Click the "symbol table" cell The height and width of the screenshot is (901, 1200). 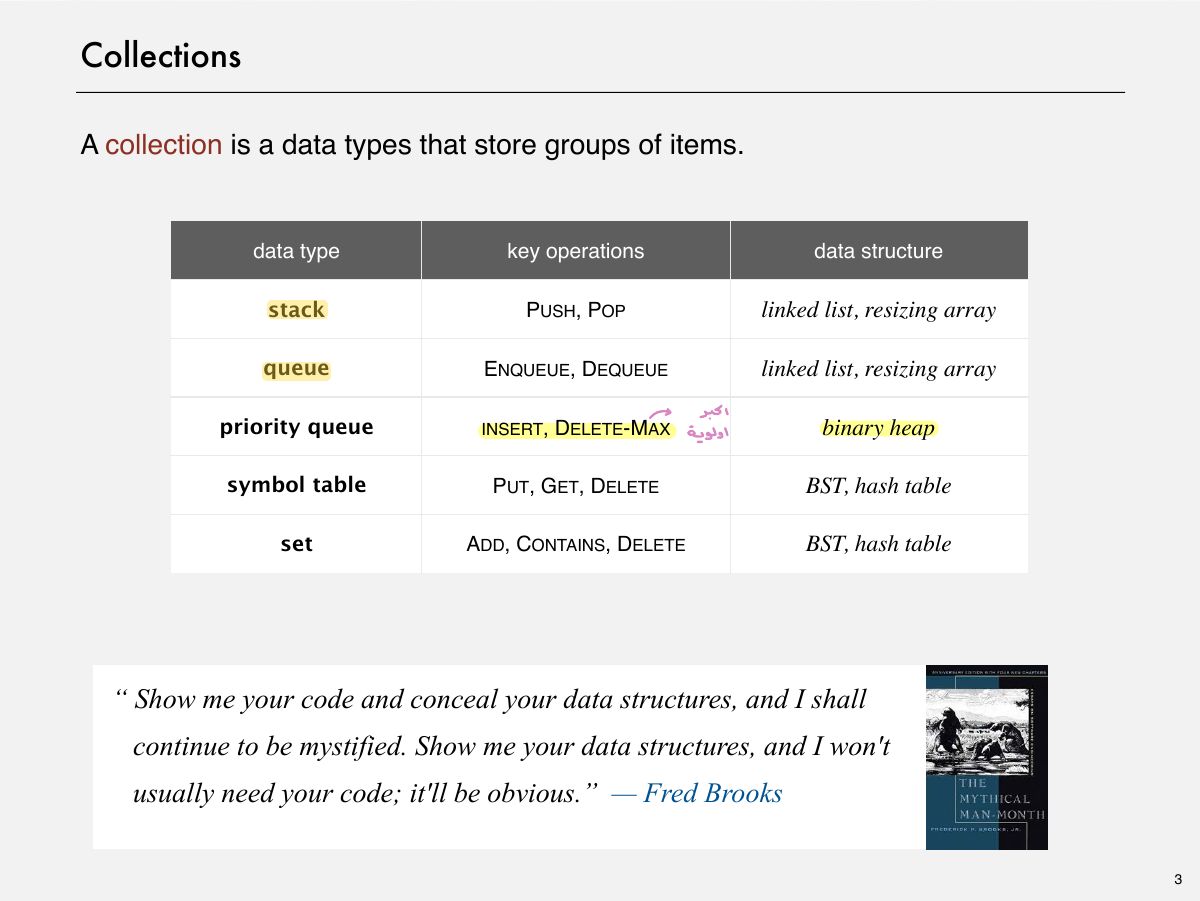(296, 485)
